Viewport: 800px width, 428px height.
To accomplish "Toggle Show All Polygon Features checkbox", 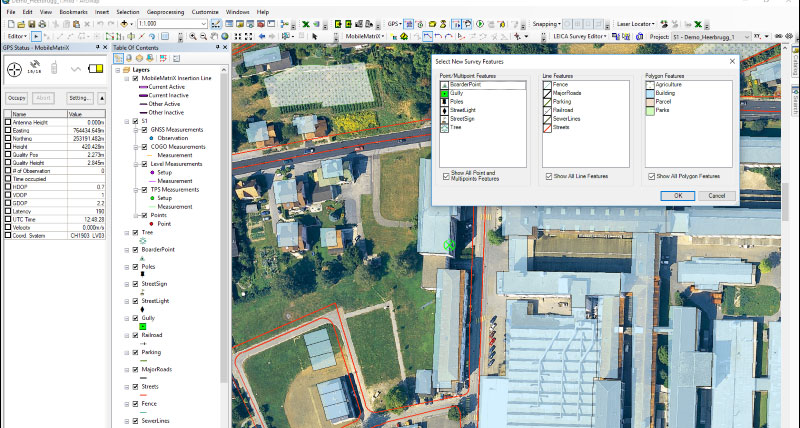I will (x=651, y=176).
